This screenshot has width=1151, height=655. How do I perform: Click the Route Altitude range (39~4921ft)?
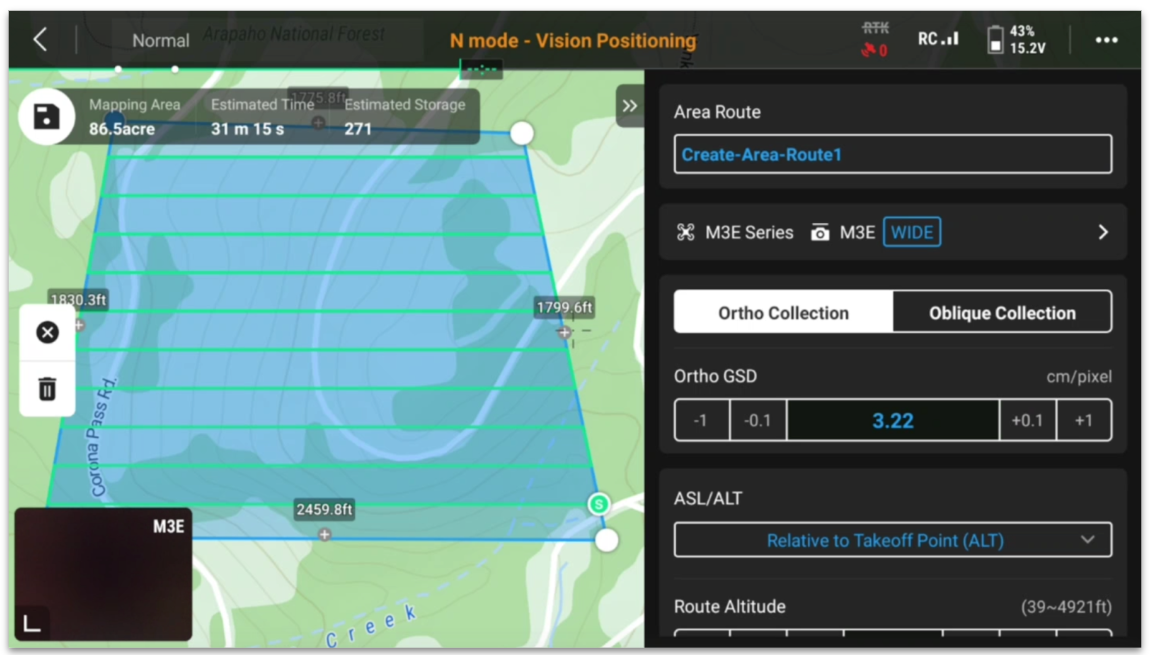[x=1066, y=607]
